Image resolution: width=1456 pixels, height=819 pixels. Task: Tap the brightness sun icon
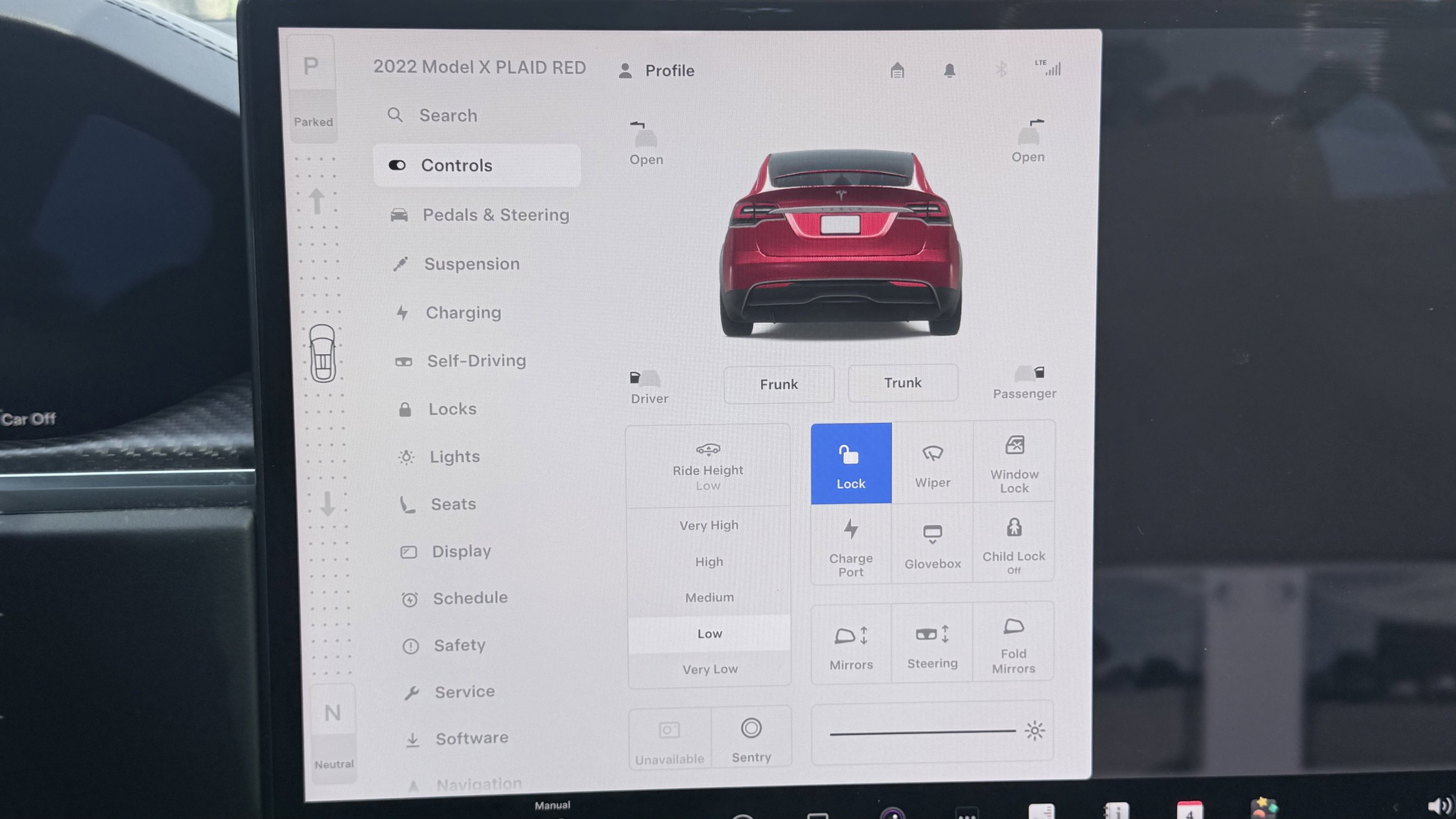point(1034,730)
